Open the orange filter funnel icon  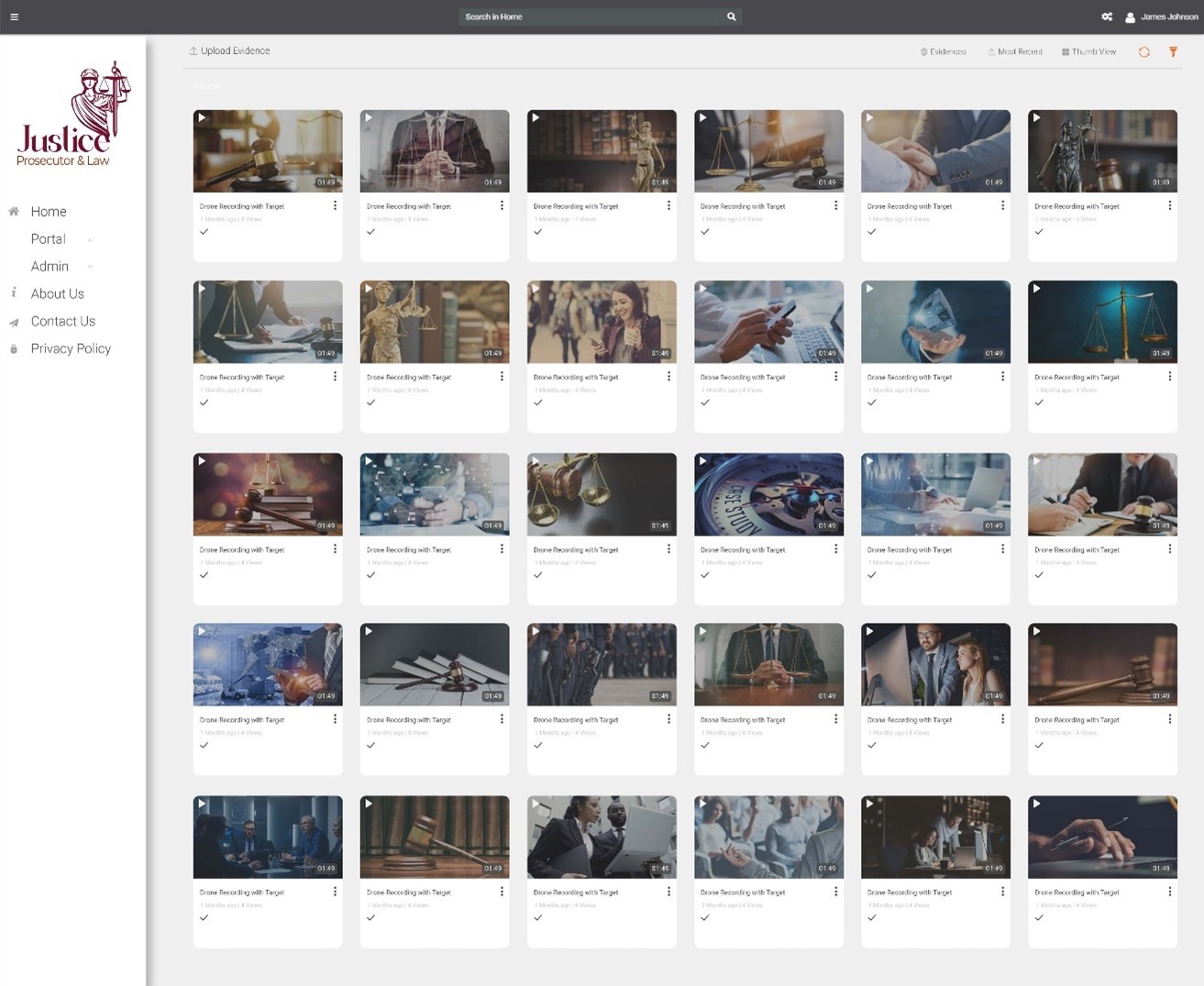pyautogui.click(x=1173, y=52)
